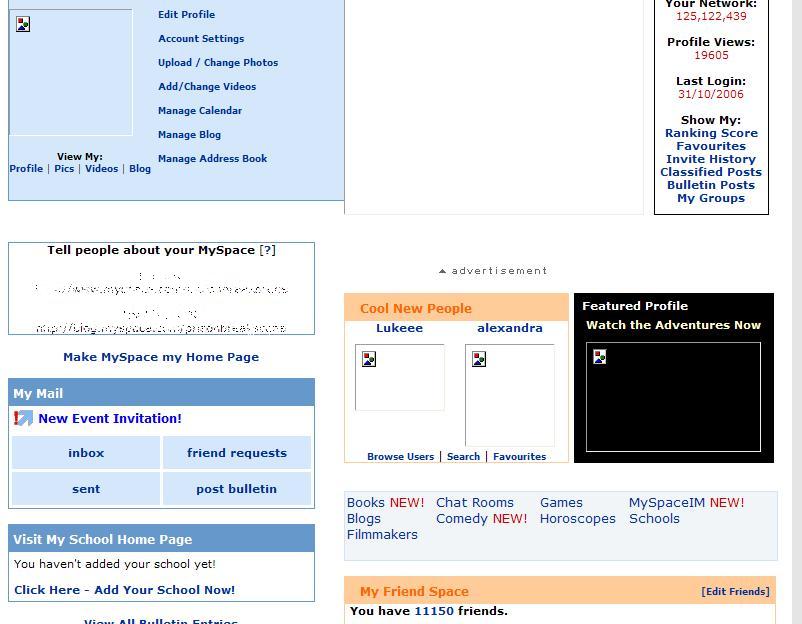The height and width of the screenshot is (624, 802).
Task: Click Make MySpace my Home Page
Action: pos(161,357)
